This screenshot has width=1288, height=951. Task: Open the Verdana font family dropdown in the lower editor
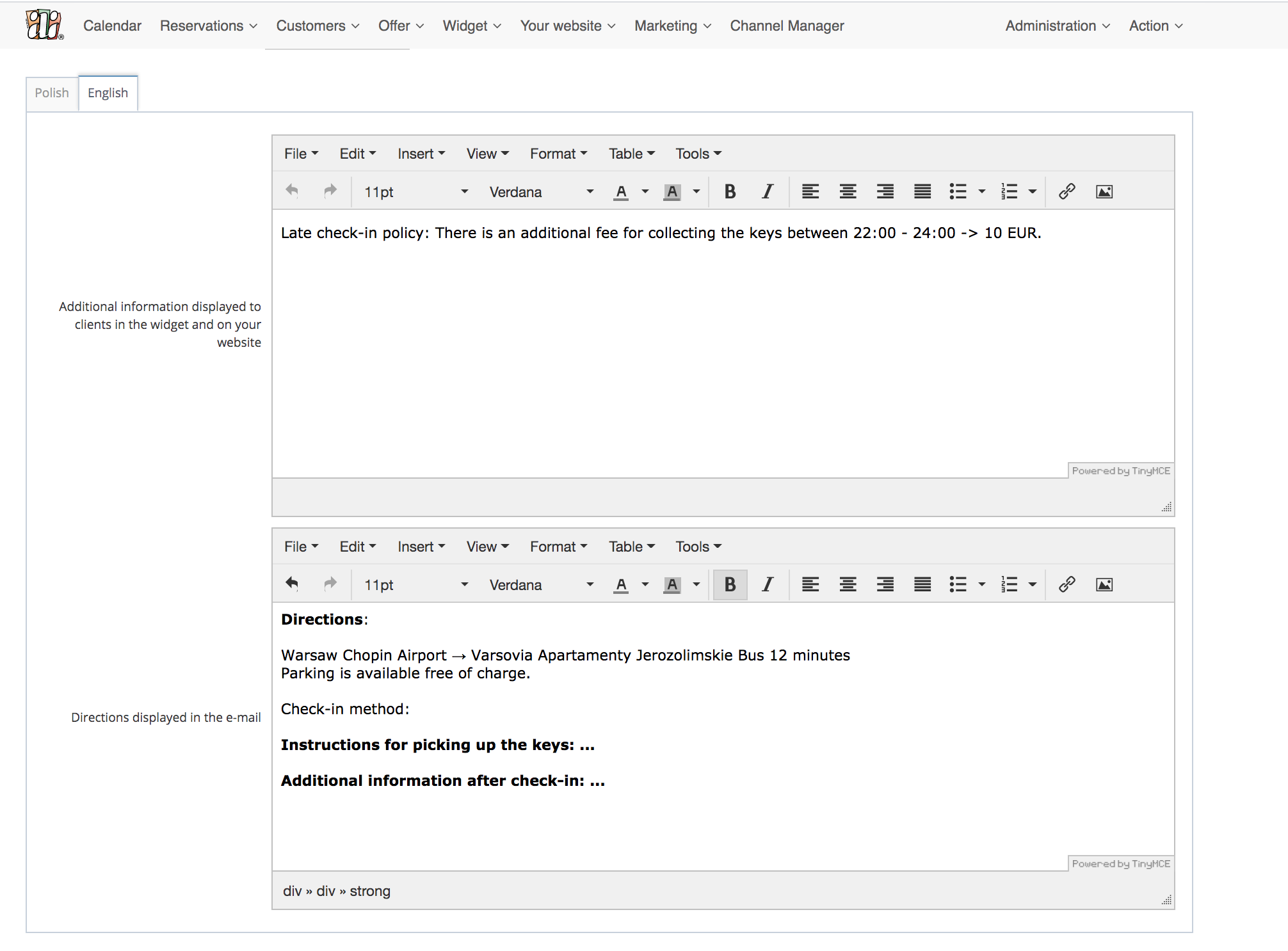pyautogui.click(x=541, y=584)
